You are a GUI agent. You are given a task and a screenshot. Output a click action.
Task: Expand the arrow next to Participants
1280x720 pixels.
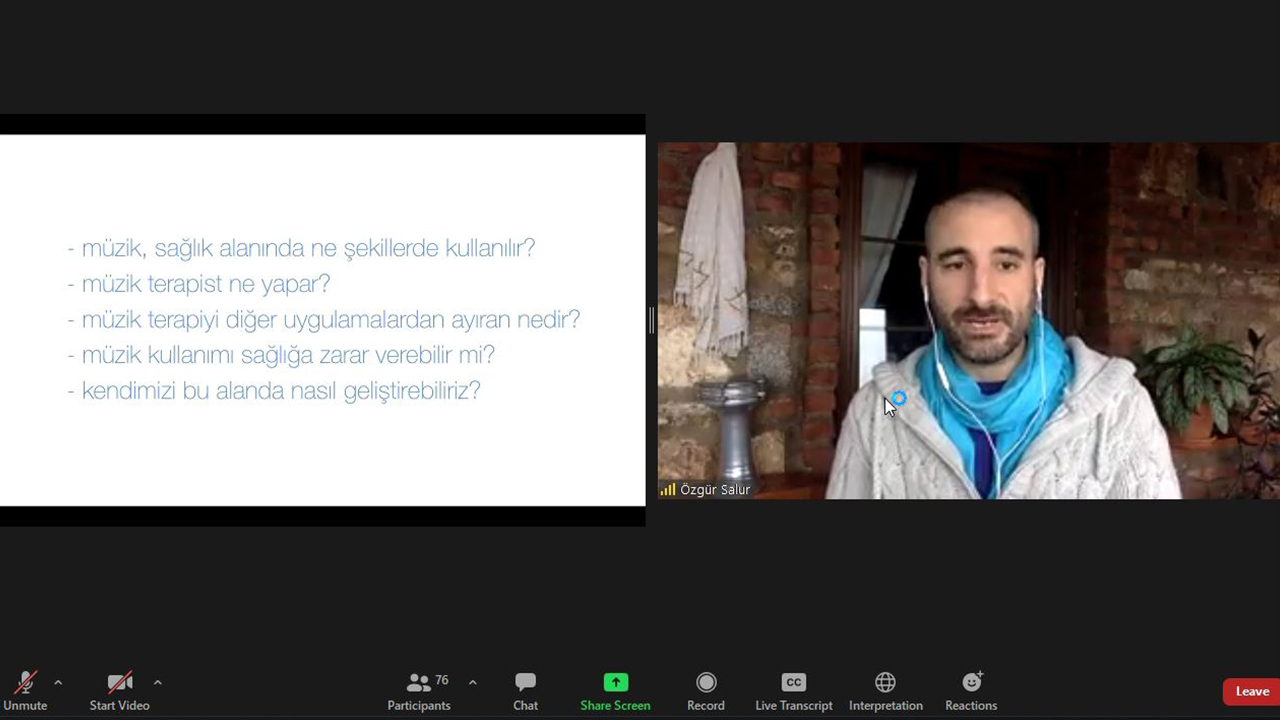coord(472,683)
